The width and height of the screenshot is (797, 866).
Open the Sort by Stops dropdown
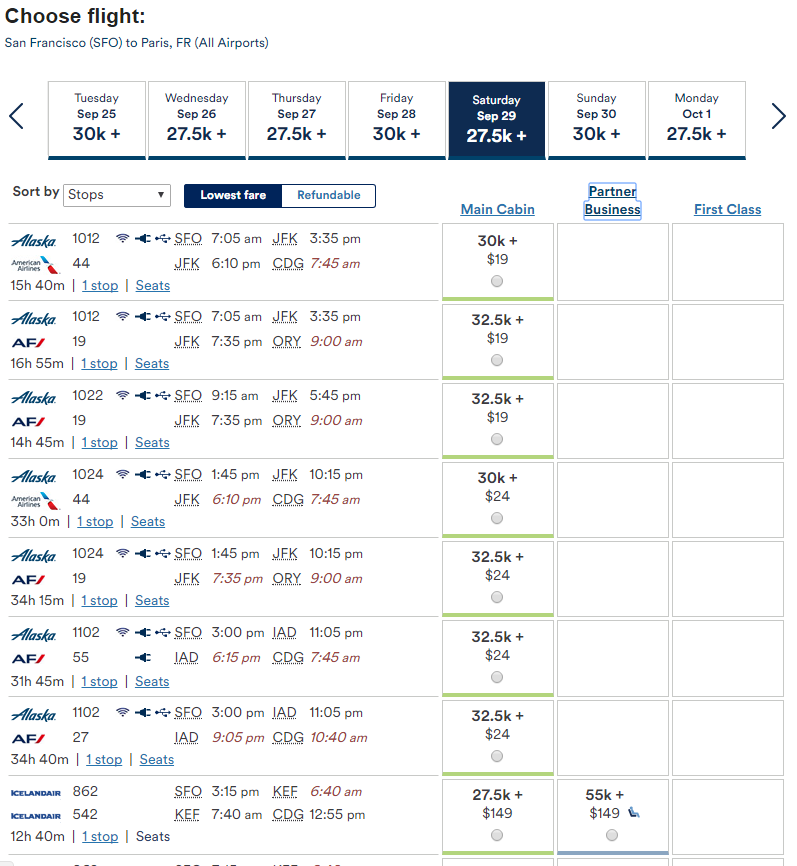117,195
